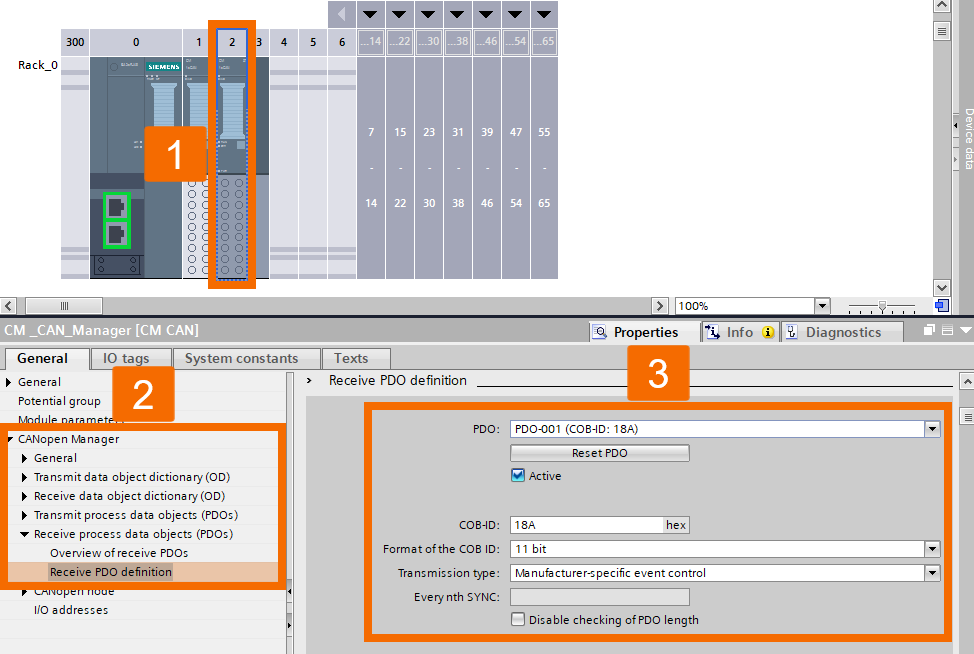The width and height of the screenshot is (974, 654).
Task: Click the list icon below properties scroll arrow
Action: [x=967, y=416]
